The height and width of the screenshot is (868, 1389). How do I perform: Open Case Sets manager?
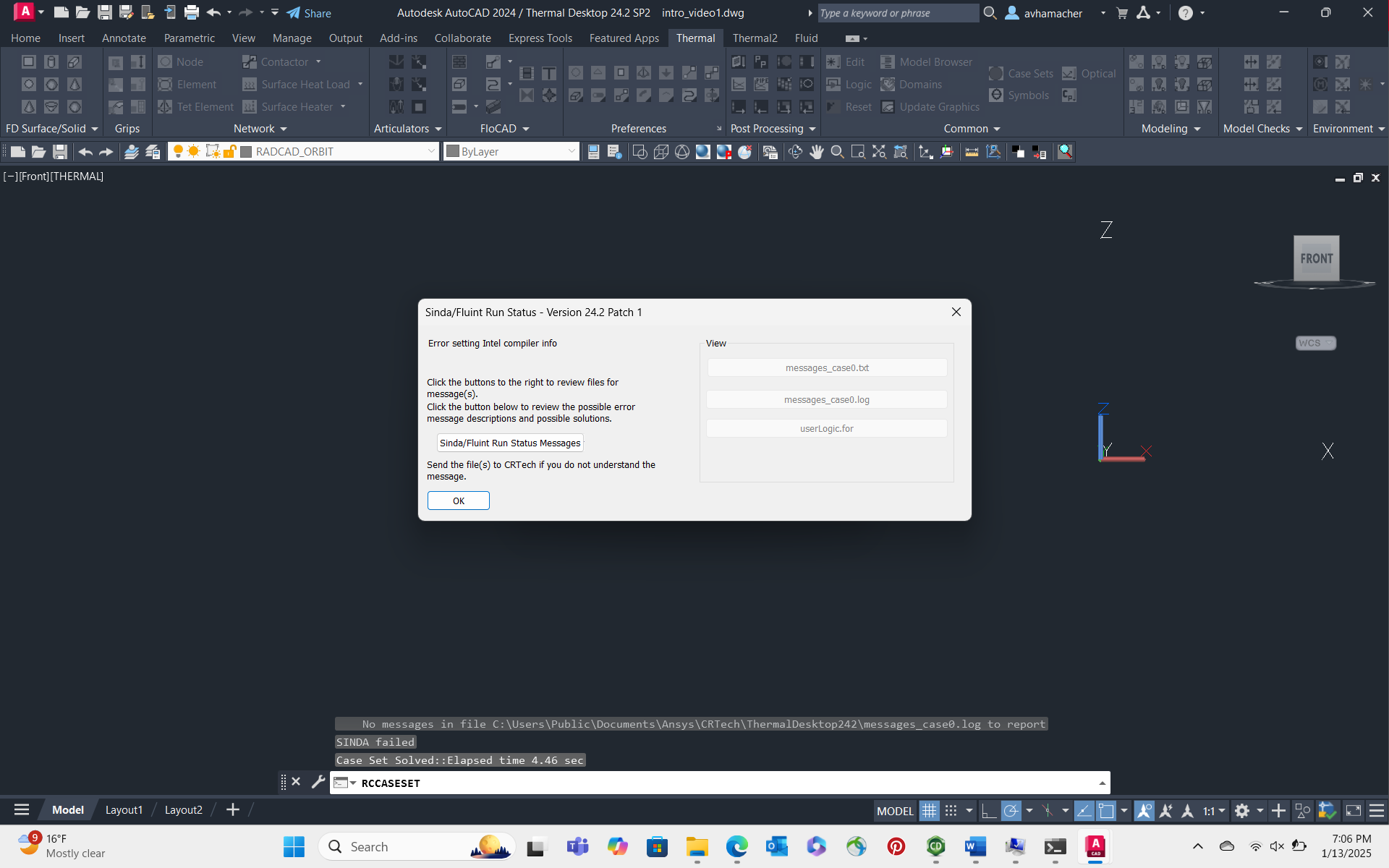tap(1021, 73)
